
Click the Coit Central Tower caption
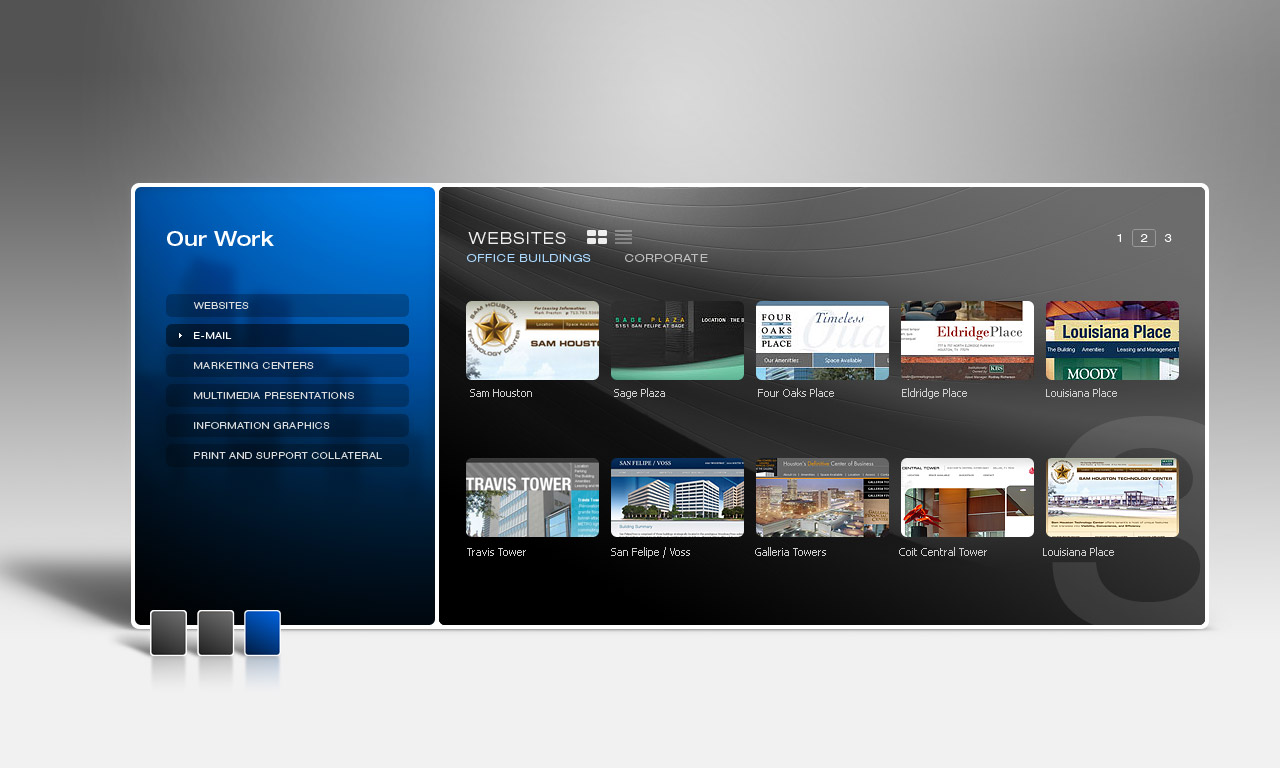tap(943, 552)
